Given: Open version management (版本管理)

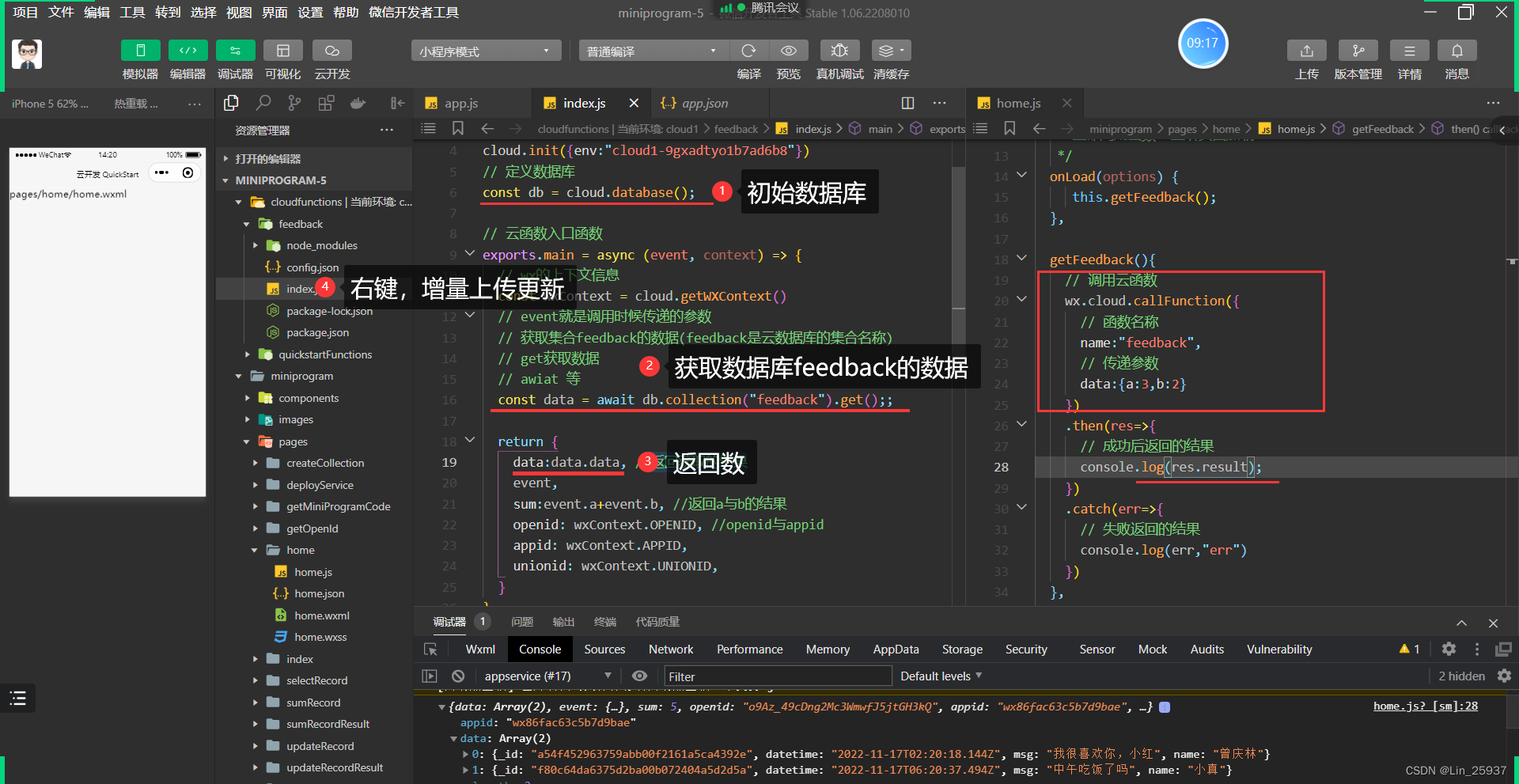Looking at the screenshot, I should 1358,51.
